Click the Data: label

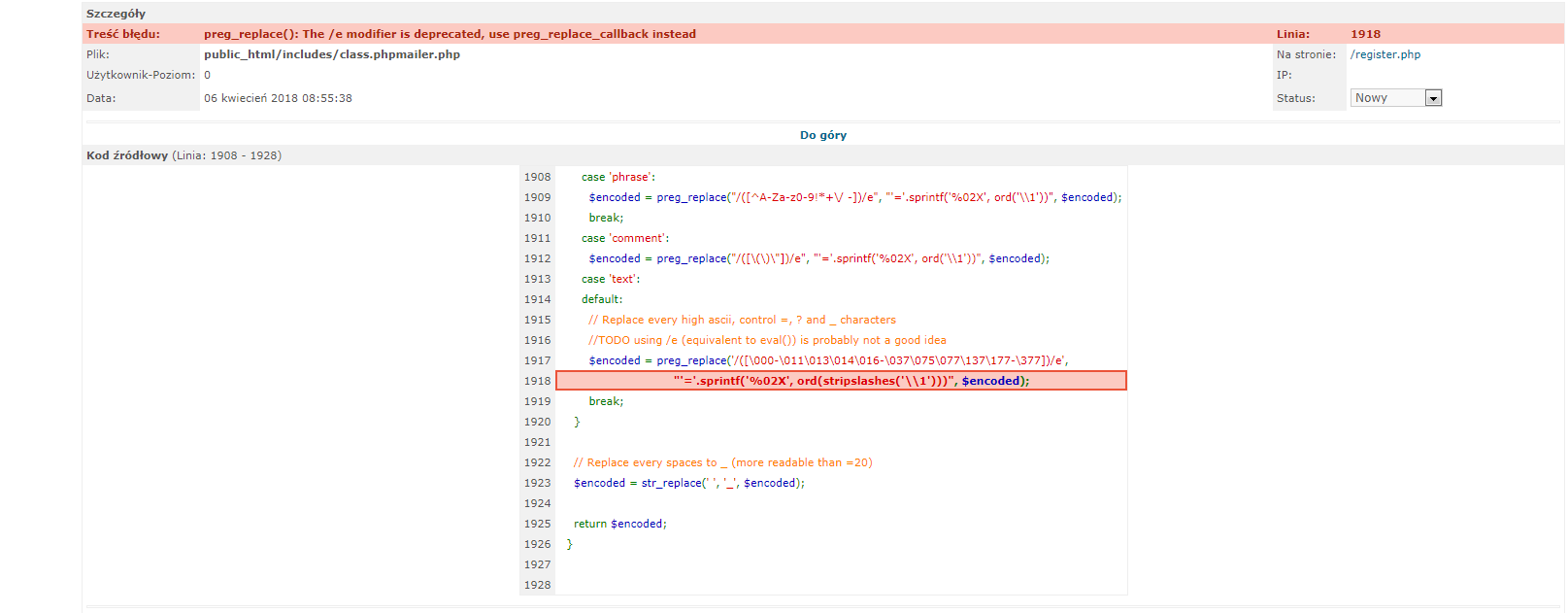pyautogui.click(x=101, y=98)
